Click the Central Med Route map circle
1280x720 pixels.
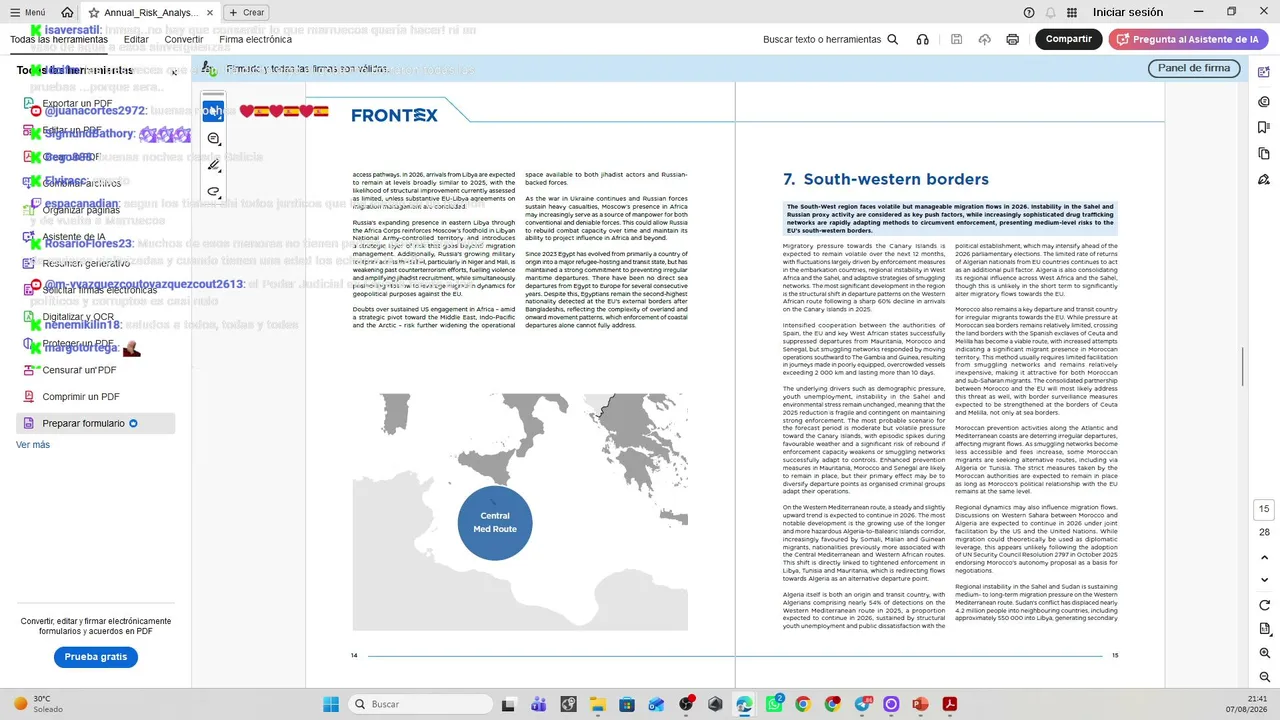tap(495, 522)
